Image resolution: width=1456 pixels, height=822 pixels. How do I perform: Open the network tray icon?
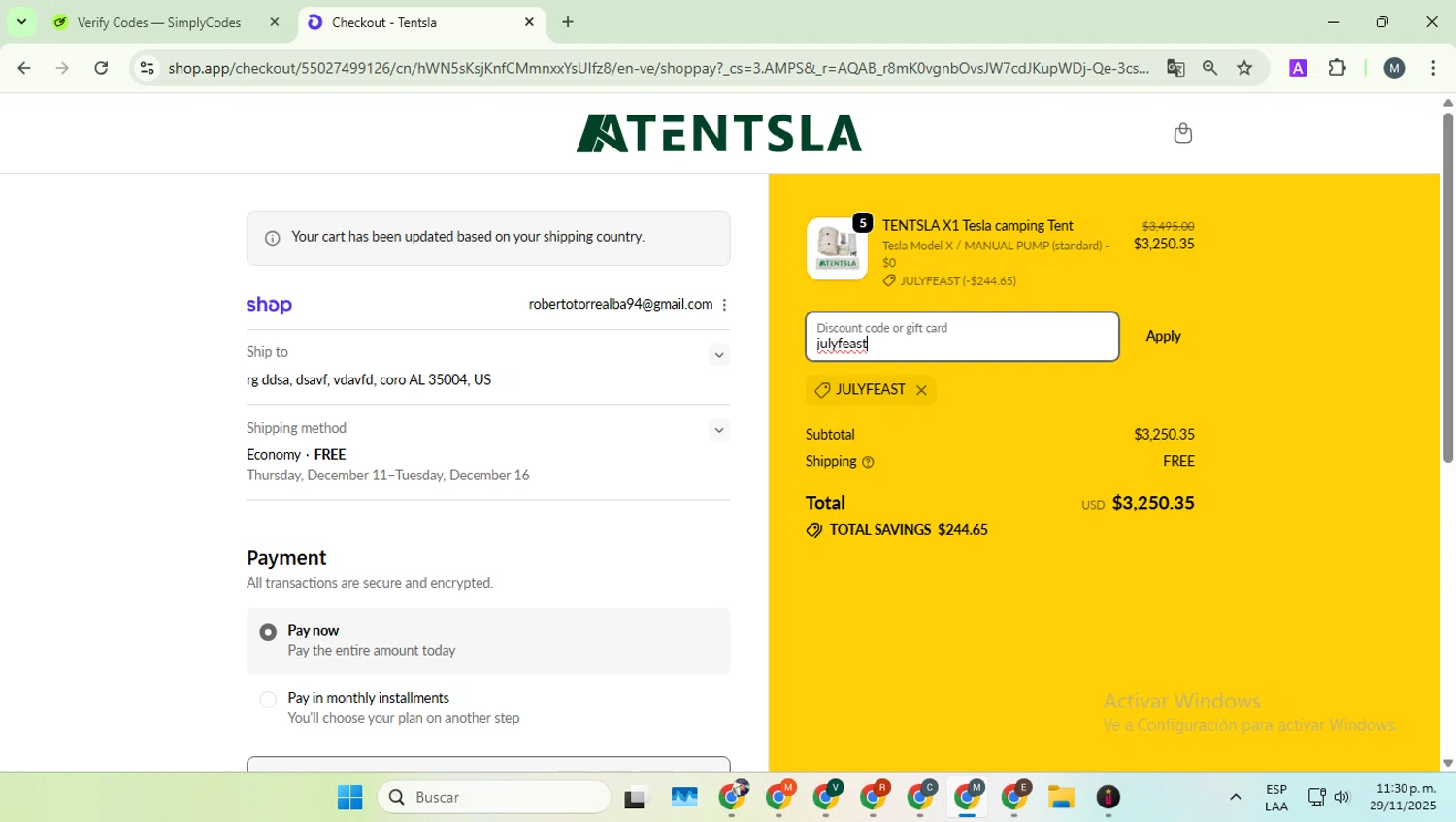[x=1317, y=798]
